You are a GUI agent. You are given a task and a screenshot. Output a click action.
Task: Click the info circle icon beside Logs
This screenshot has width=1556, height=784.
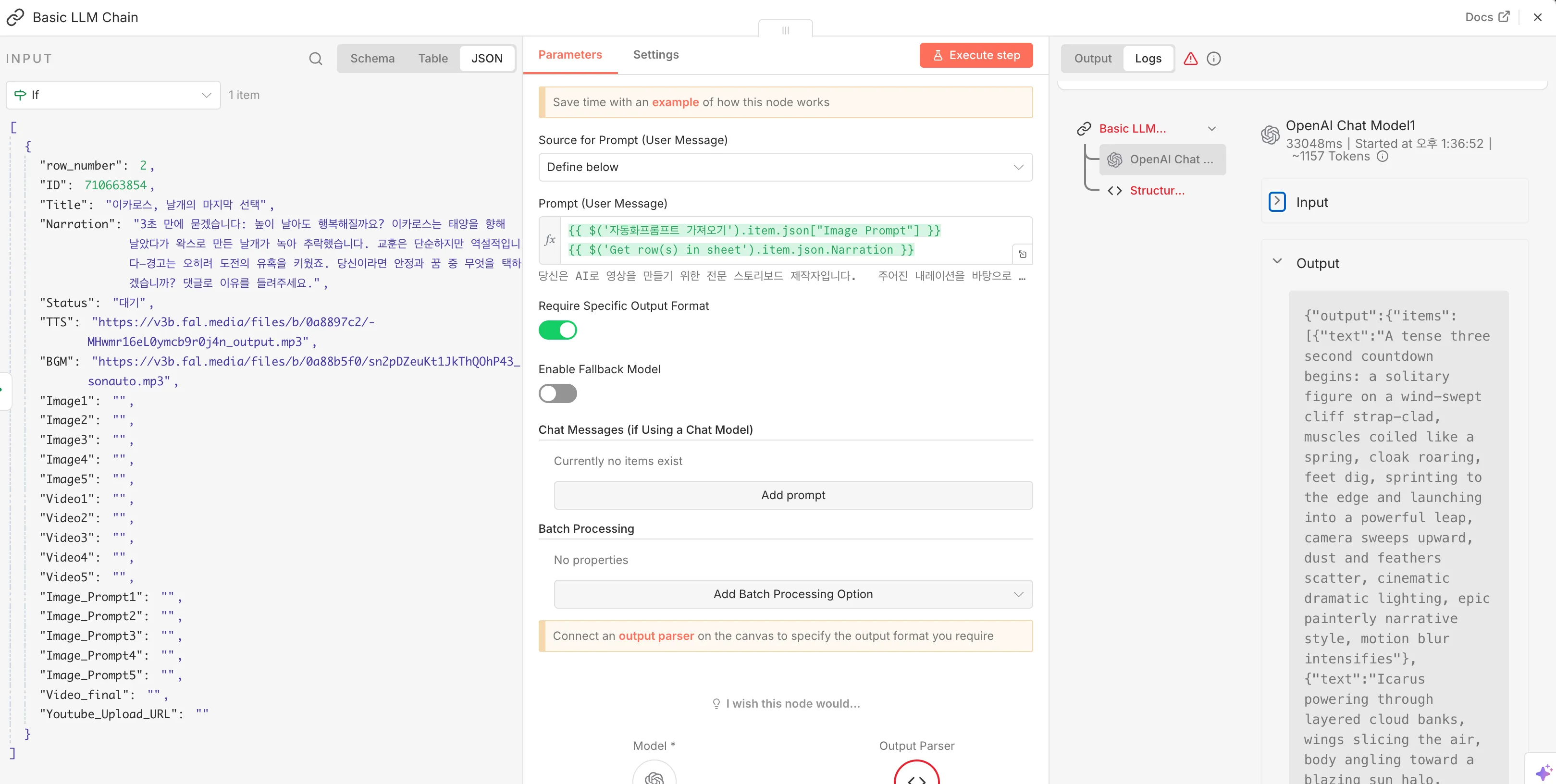tap(1213, 59)
